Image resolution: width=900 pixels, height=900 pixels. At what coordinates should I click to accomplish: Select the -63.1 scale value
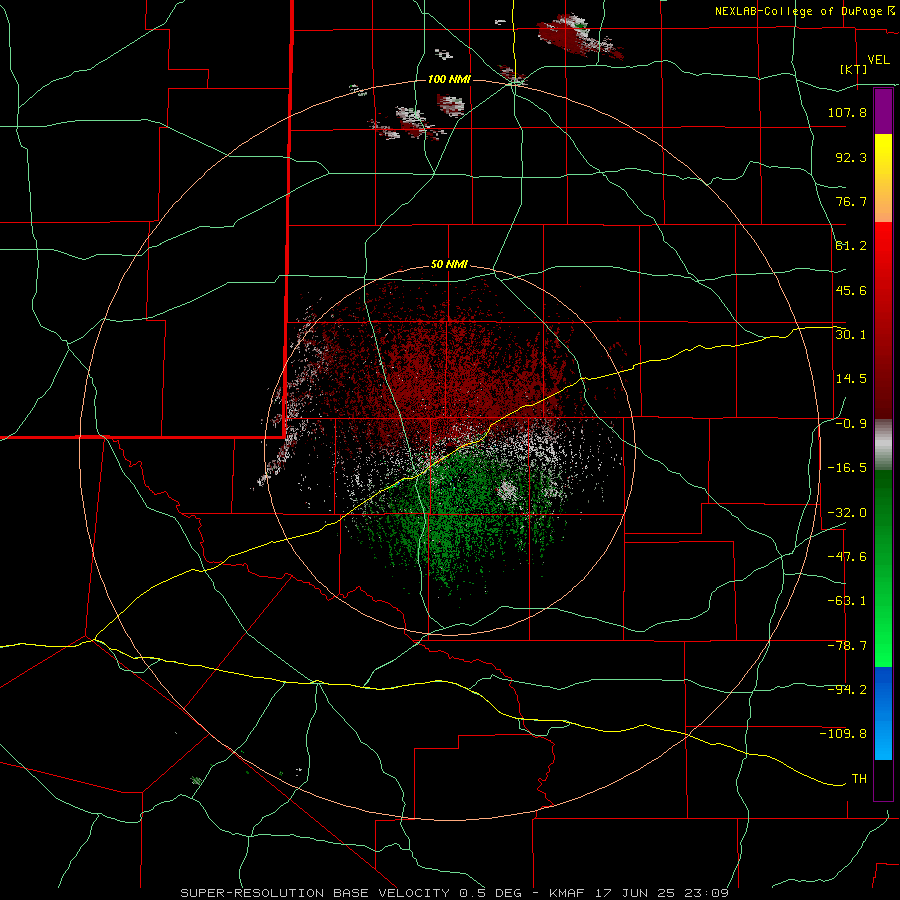click(x=847, y=601)
